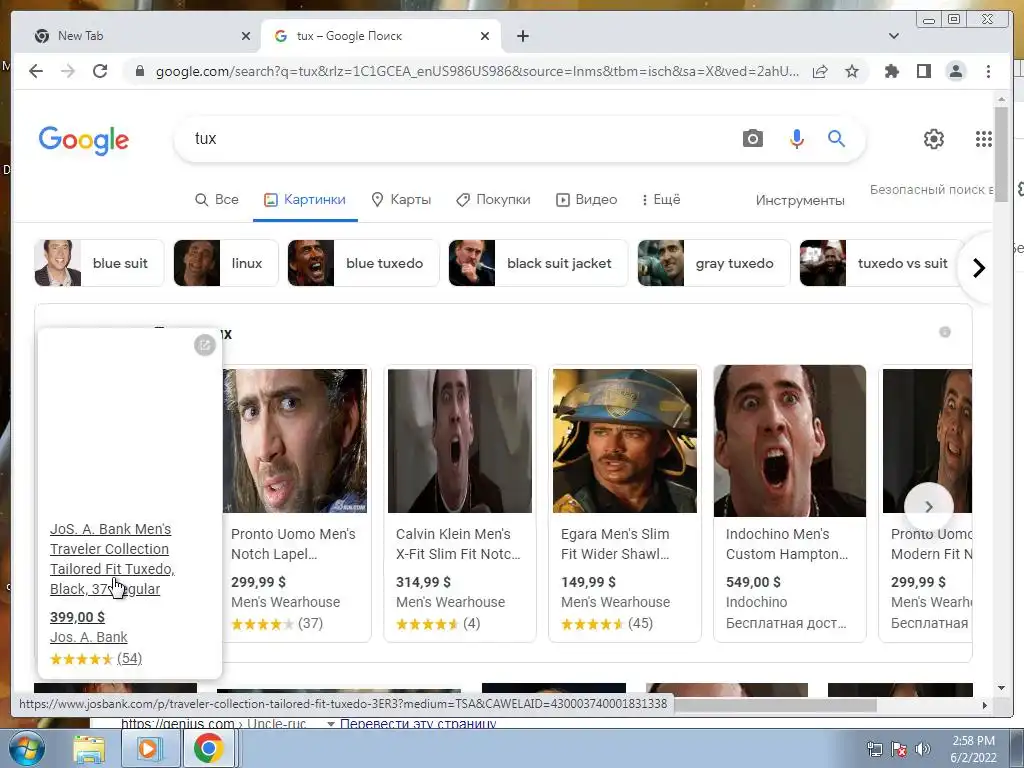1024x768 pixels.
Task: Click the vertical scrollbar down arrow
Action: tap(1001, 688)
